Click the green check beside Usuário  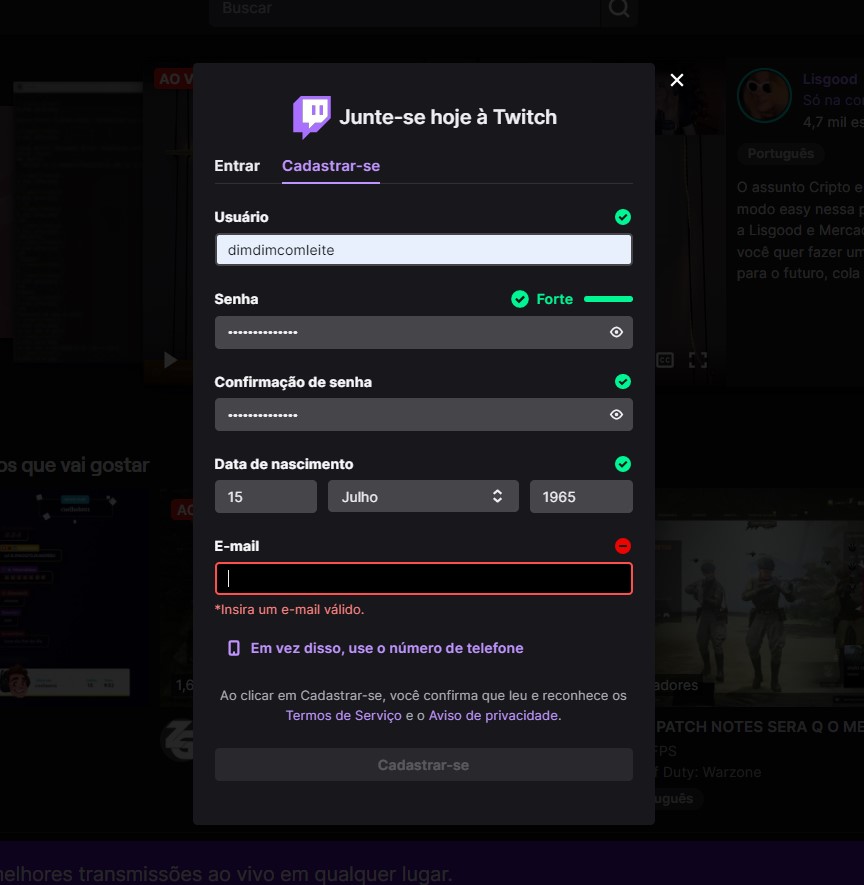[x=622, y=217]
